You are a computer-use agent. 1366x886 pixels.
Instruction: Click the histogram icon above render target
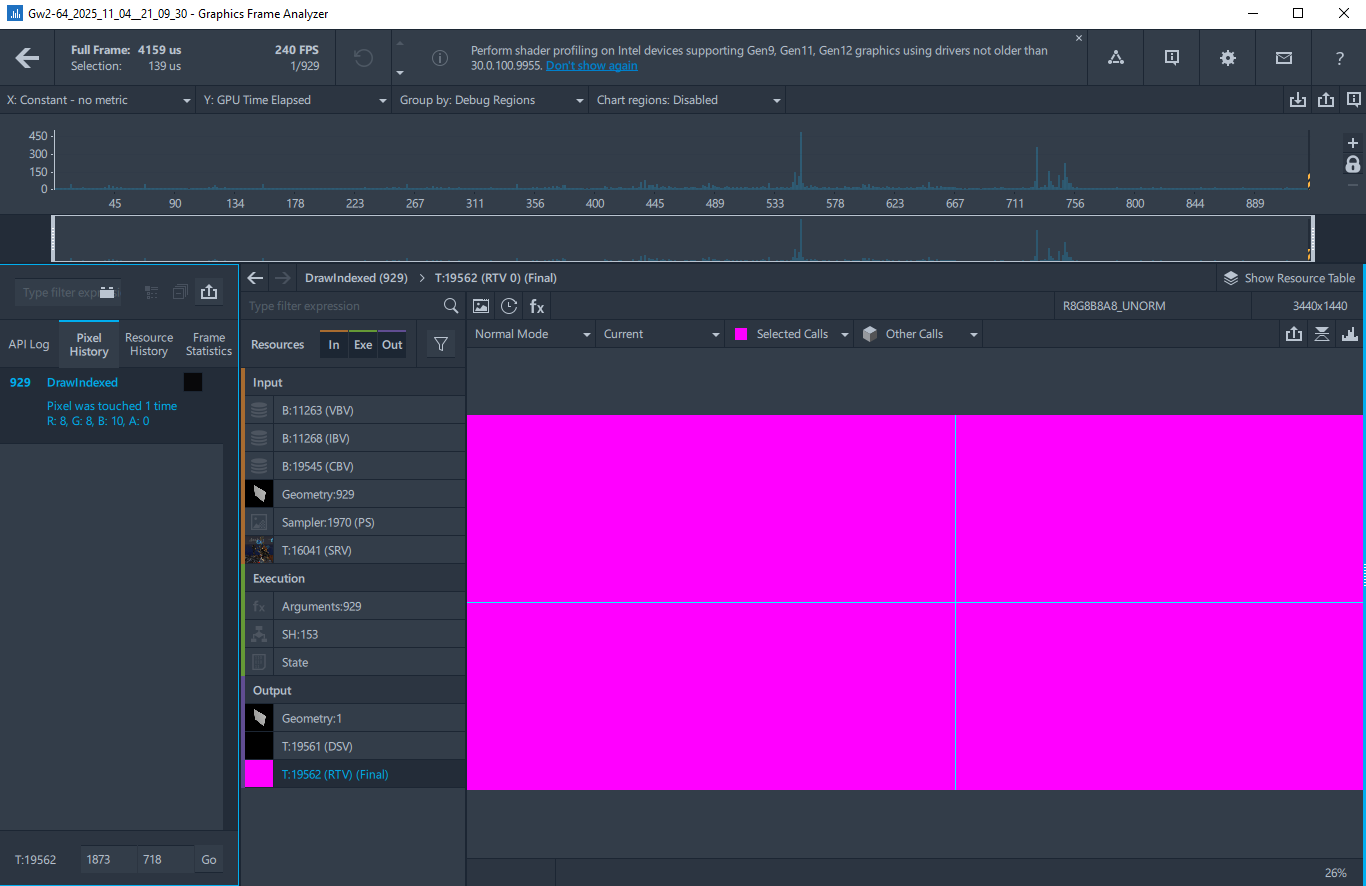point(1350,334)
